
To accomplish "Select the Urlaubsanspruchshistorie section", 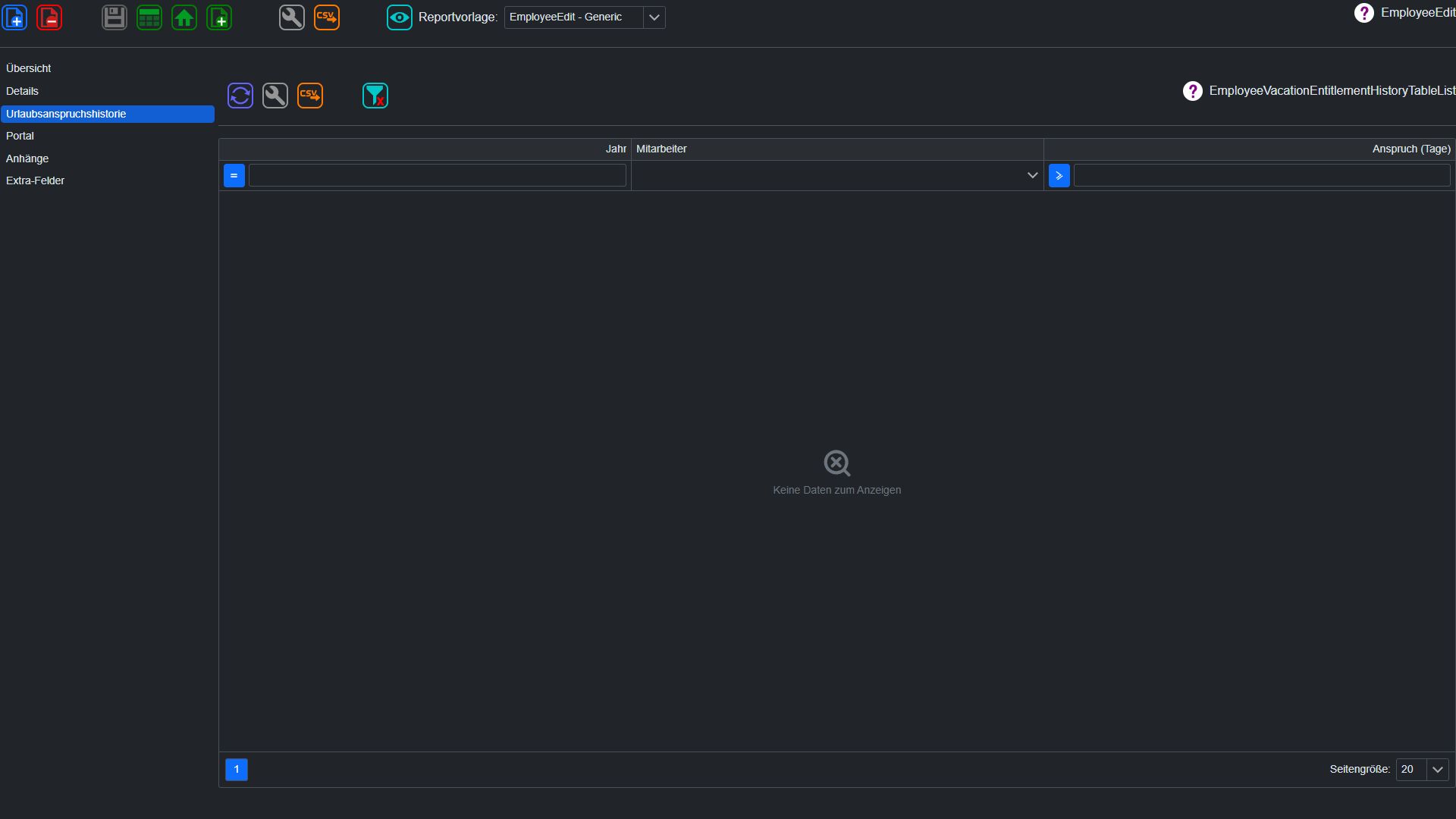I will point(107,114).
